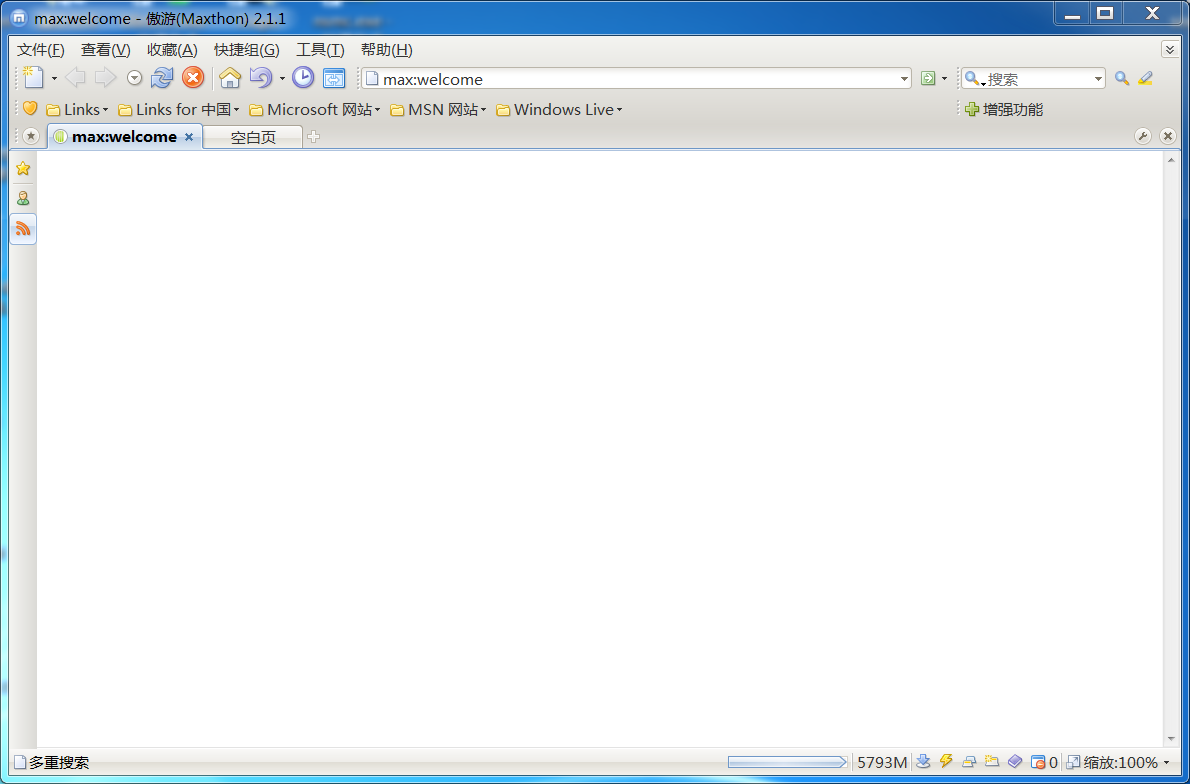This screenshot has height=784, width=1190.
Task: Open the Favorites star in sidebar
Action: [23, 169]
